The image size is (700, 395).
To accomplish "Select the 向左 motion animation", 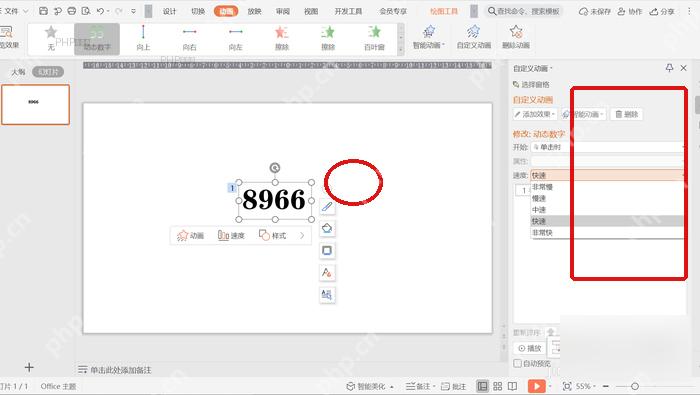I will click(236, 38).
